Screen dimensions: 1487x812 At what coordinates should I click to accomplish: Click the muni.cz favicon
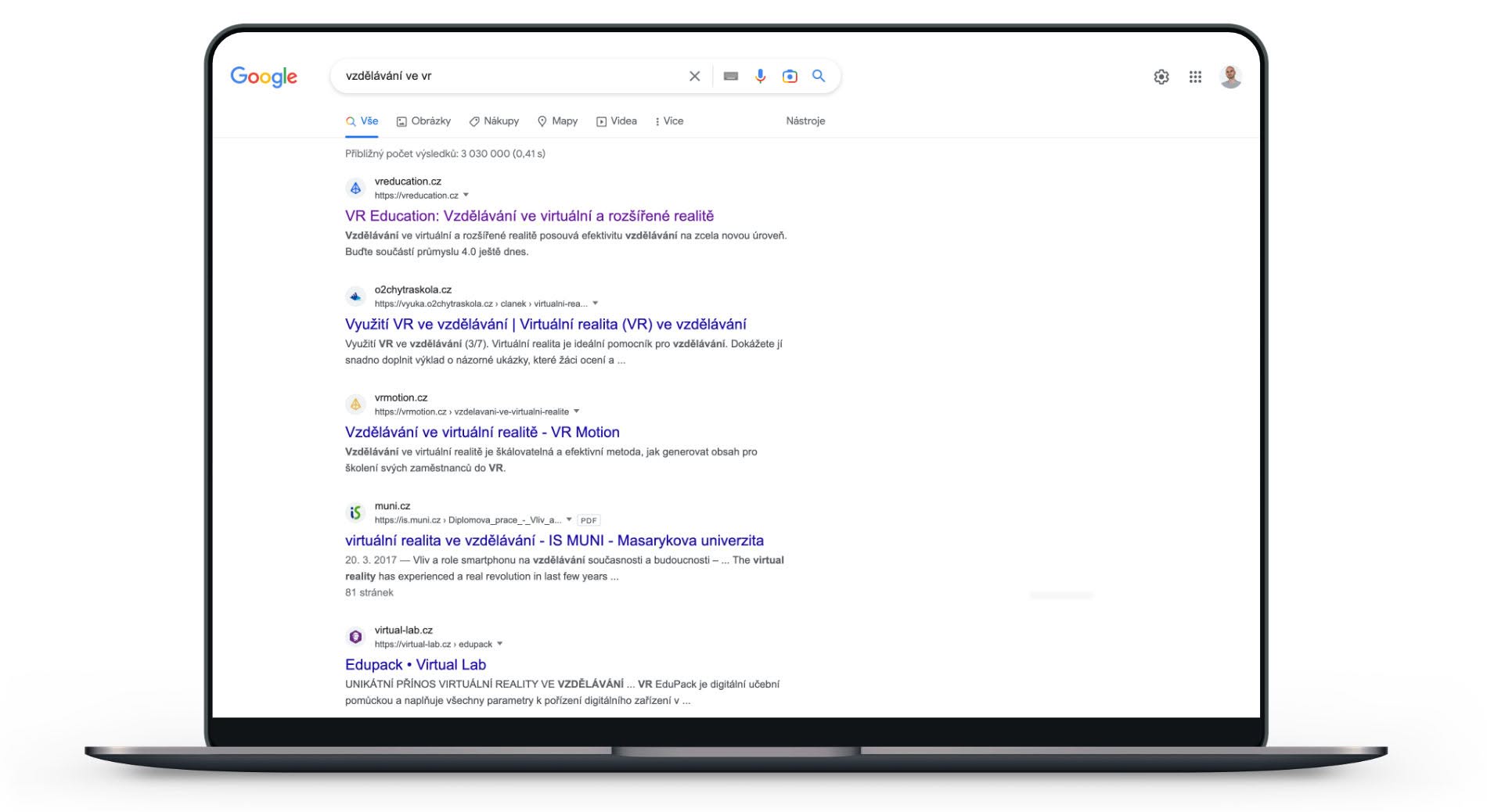pos(355,512)
